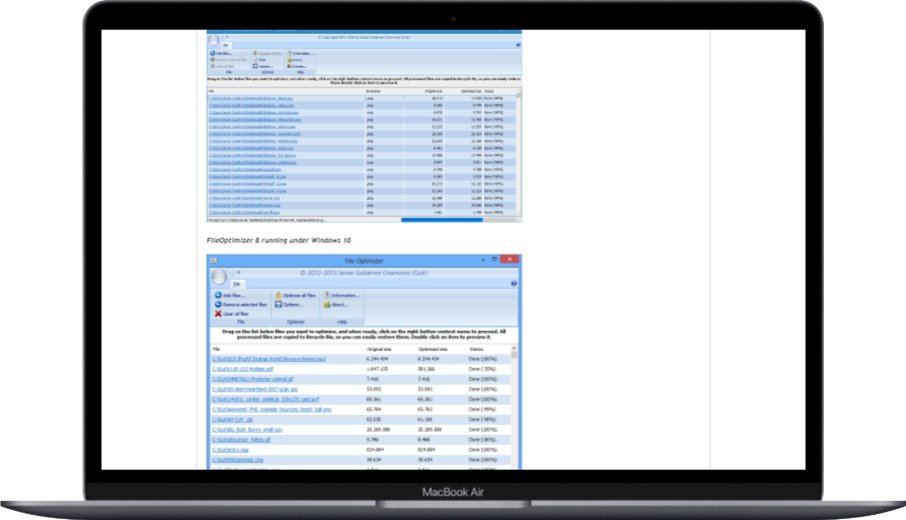Click Information icon in upper FileOptimizer screenshot
The image size is (906, 520).
click(x=289, y=53)
